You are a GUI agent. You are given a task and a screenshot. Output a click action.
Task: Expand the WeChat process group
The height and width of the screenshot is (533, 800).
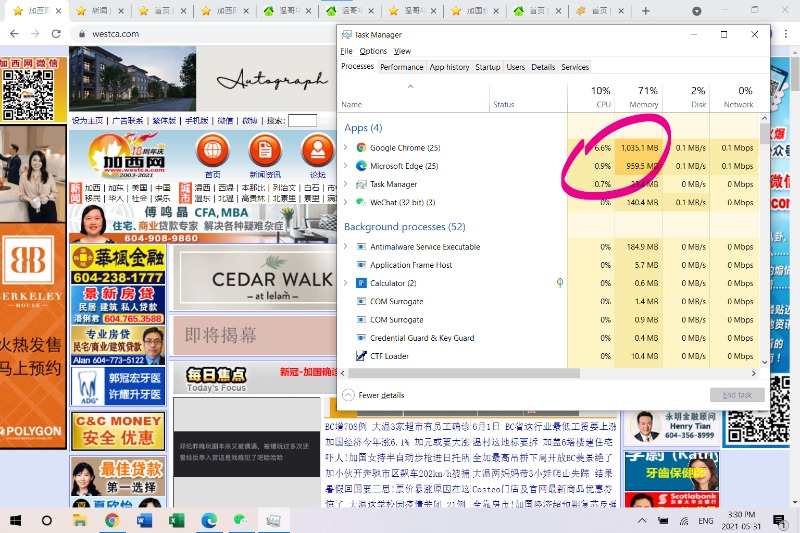tap(346, 202)
